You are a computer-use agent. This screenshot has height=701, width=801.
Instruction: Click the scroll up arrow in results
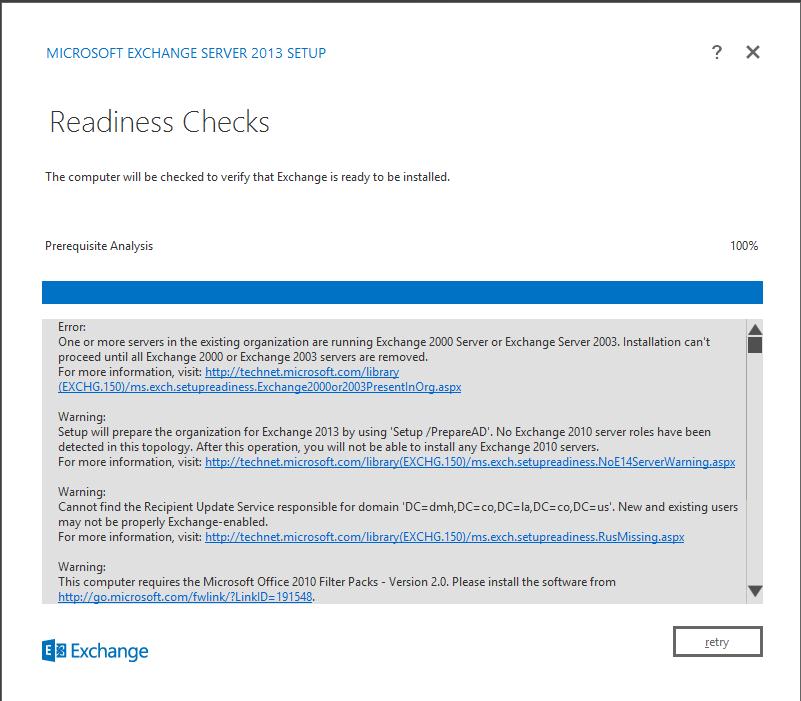[x=755, y=329]
